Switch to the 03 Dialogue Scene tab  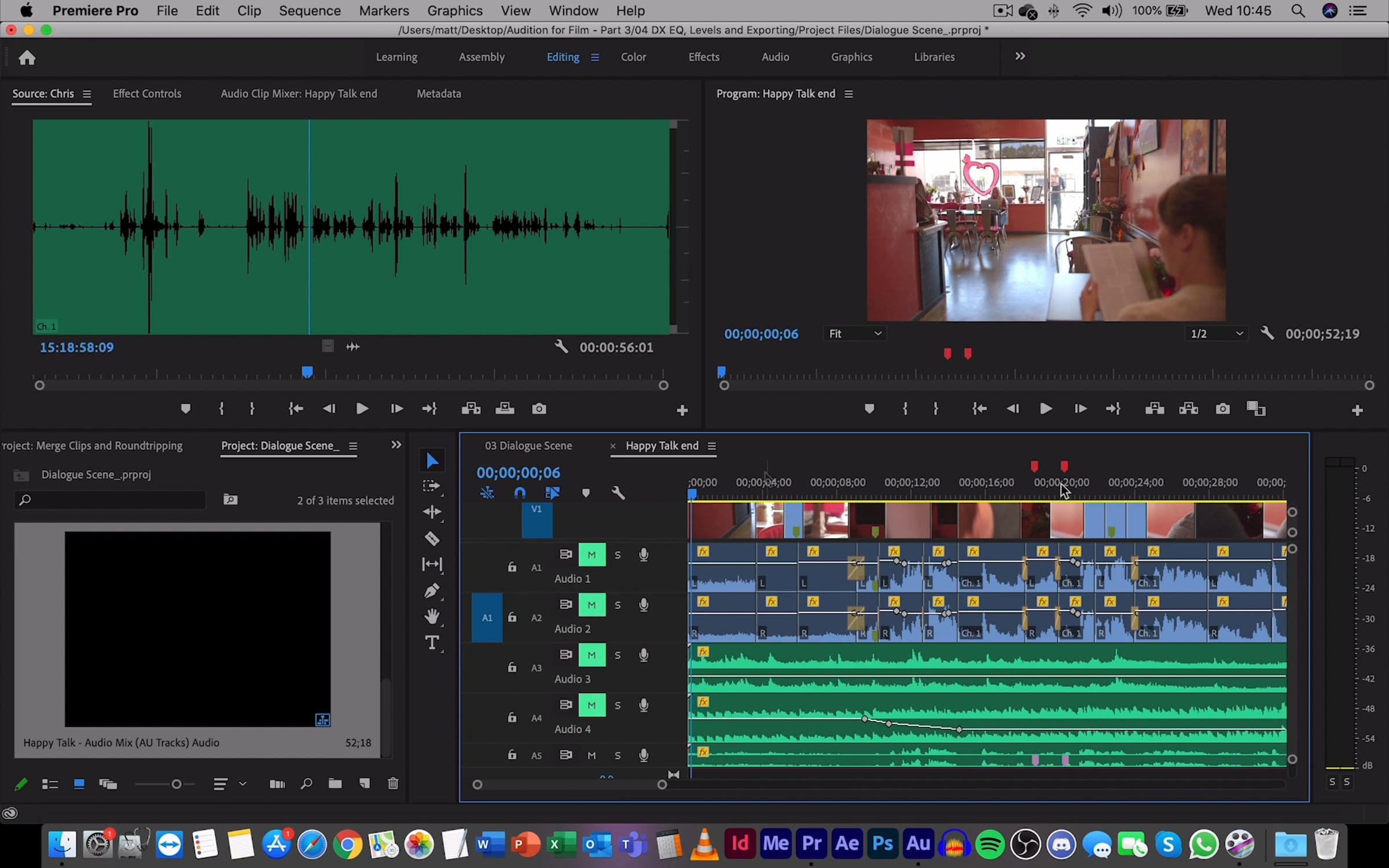pos(528,446)
